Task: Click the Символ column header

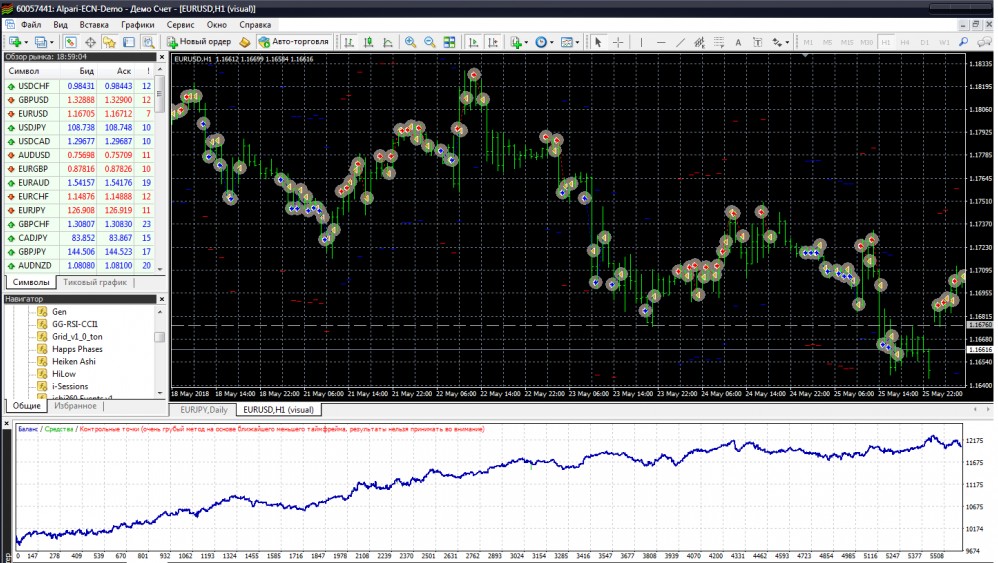Action: pyautogui.click(x=33, y=71)
